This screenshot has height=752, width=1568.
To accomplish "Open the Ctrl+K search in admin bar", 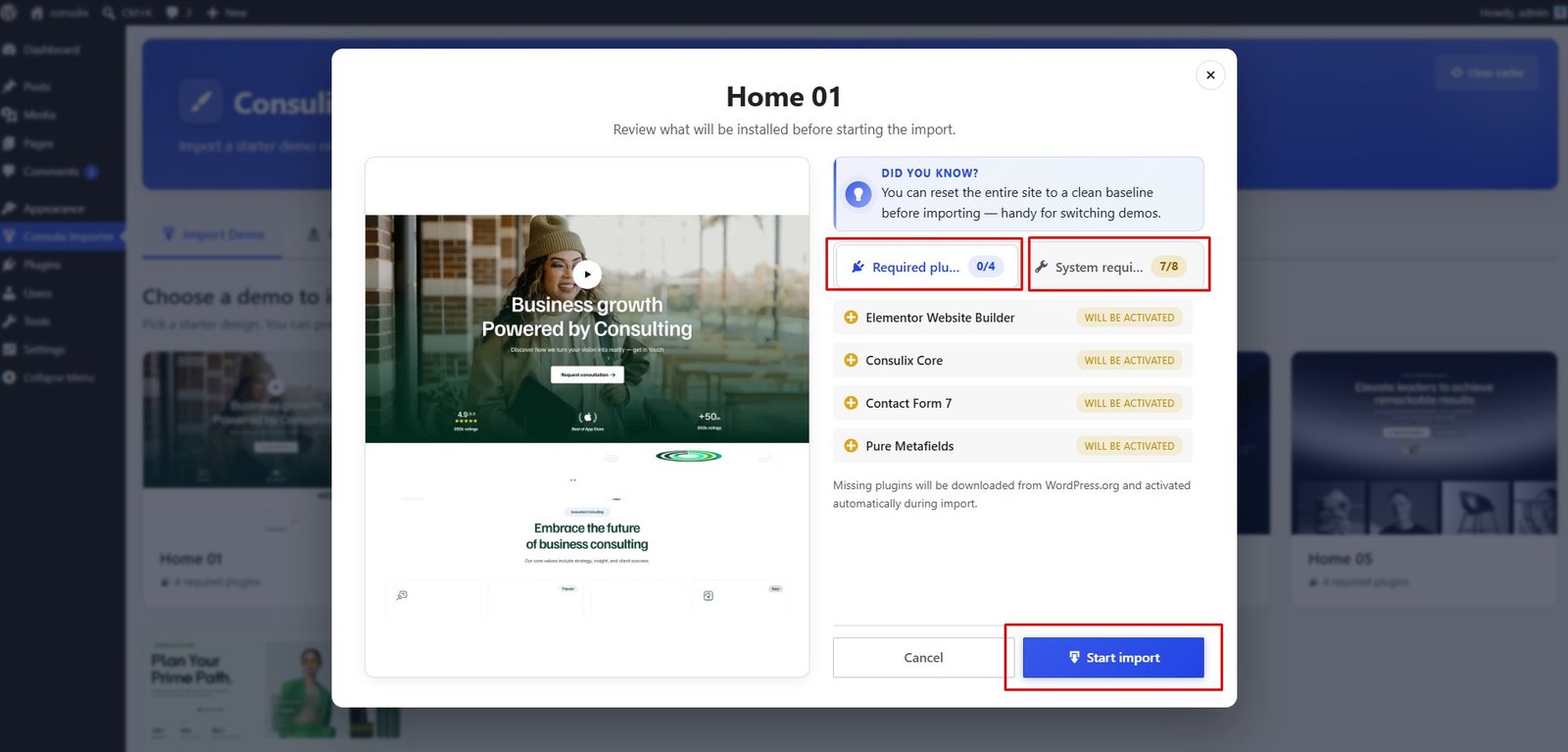I will (x=127, y=13).
